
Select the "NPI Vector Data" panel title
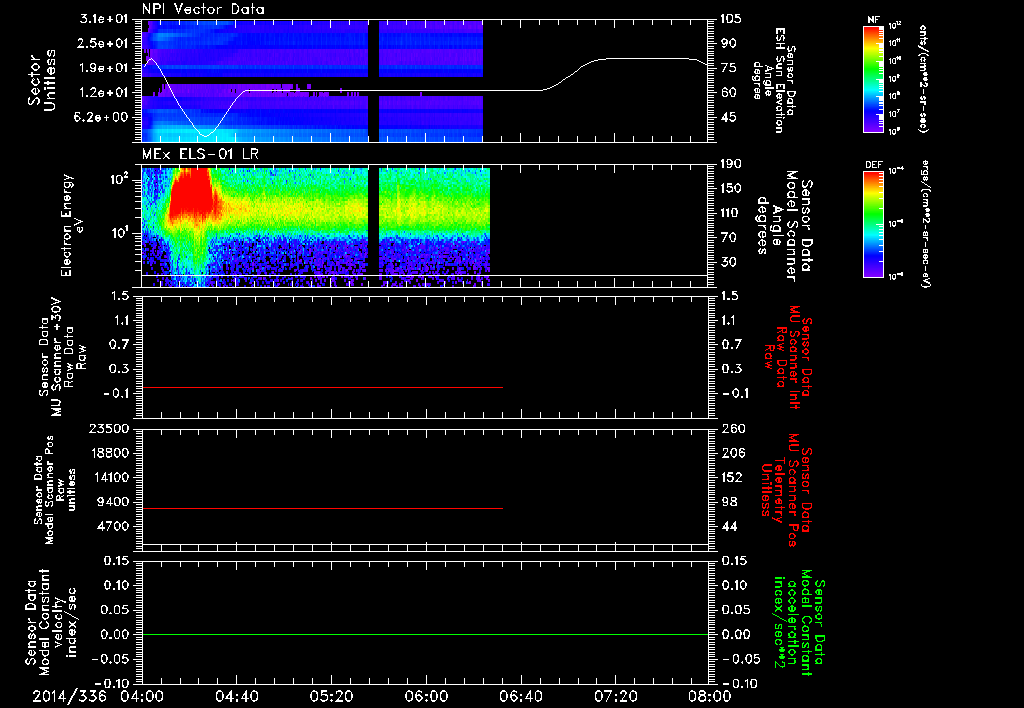pos(204,9)
